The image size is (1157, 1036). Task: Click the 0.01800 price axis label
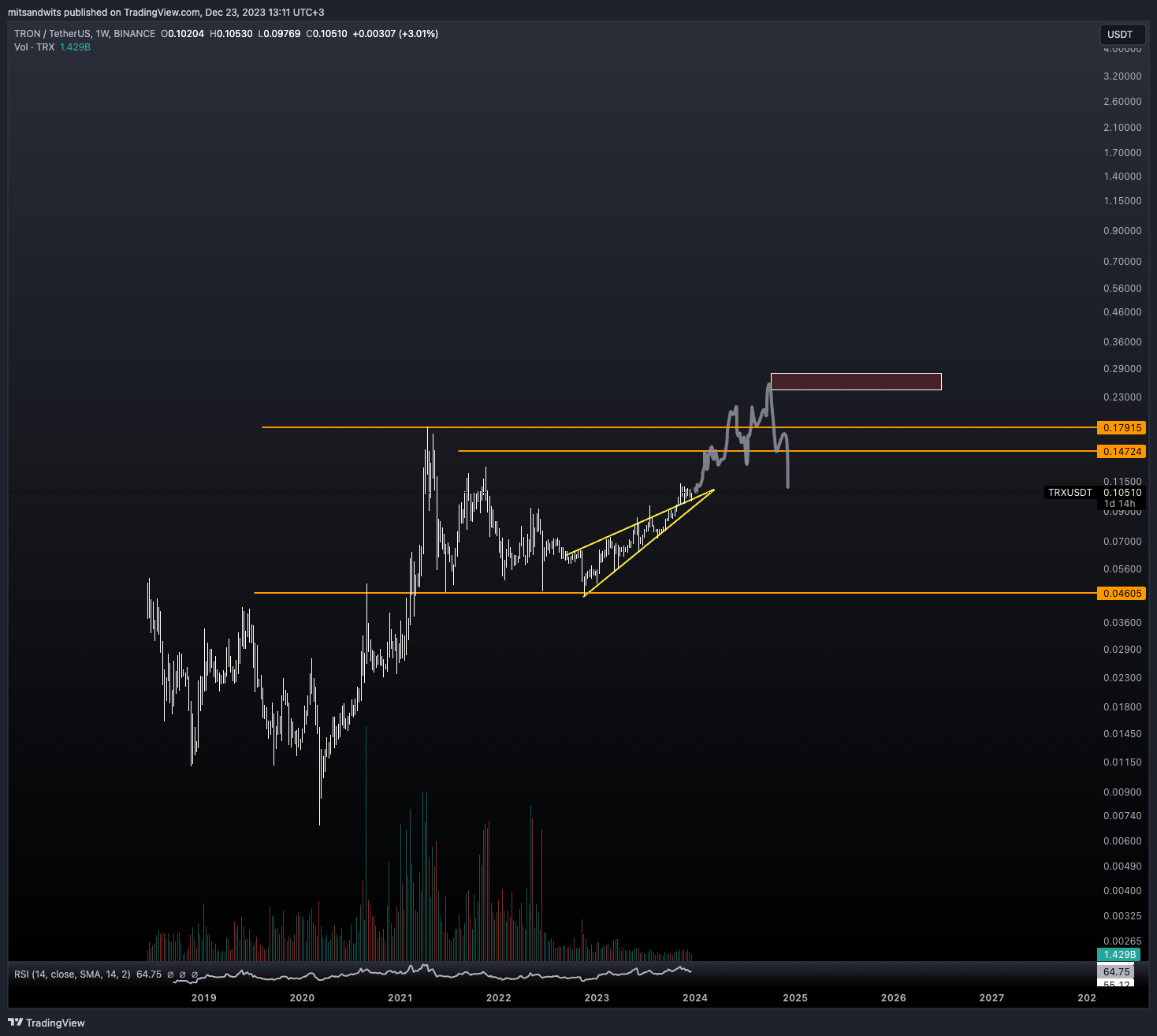tap(1122, 707)
